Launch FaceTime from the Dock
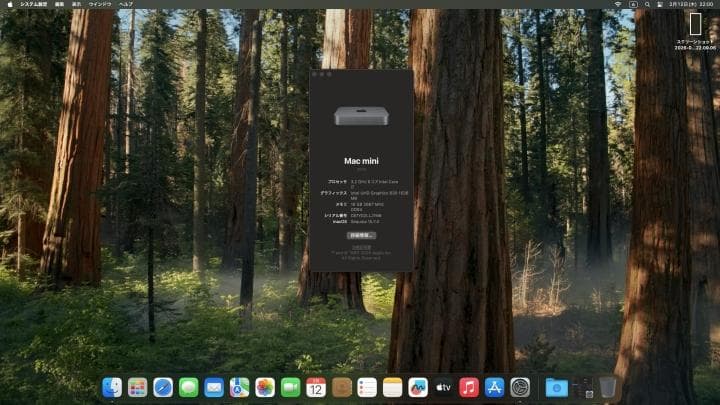Viewport: 720px width, 405px height. [x=290, y=387]
